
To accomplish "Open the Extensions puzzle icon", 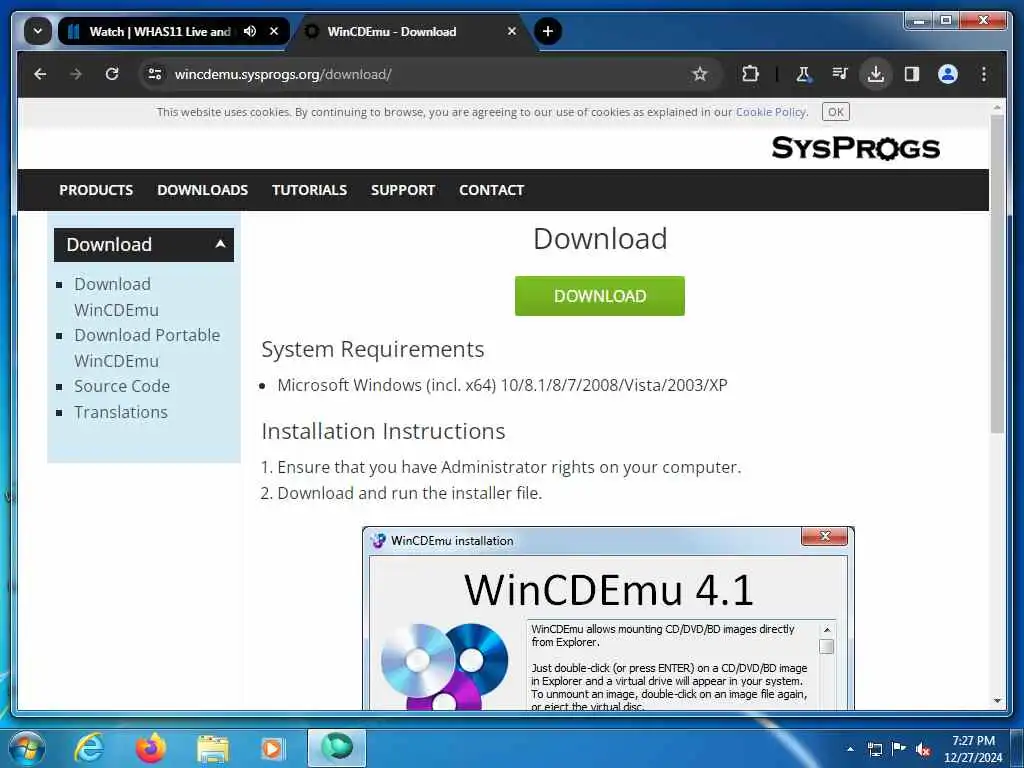I will (750, 74).
